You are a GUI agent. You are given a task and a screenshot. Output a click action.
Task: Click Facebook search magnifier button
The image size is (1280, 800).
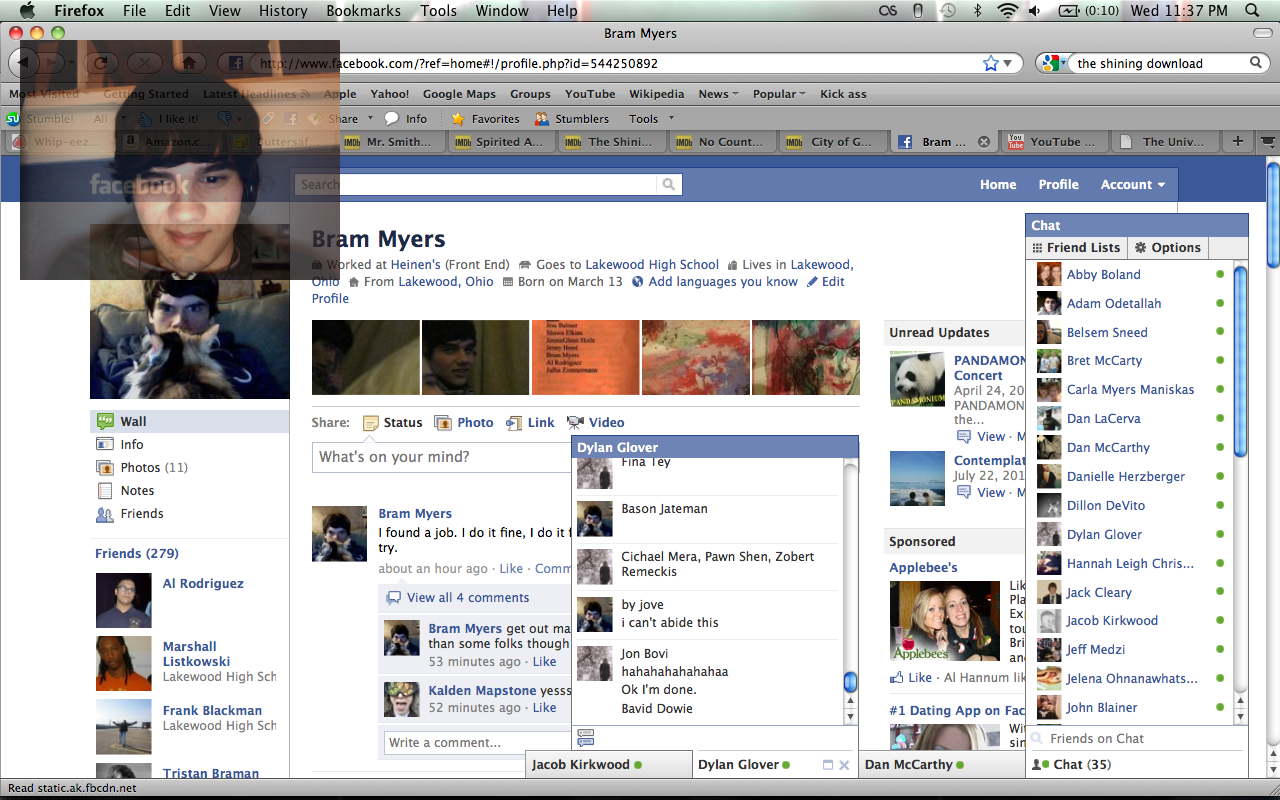[x=669, y=184]
